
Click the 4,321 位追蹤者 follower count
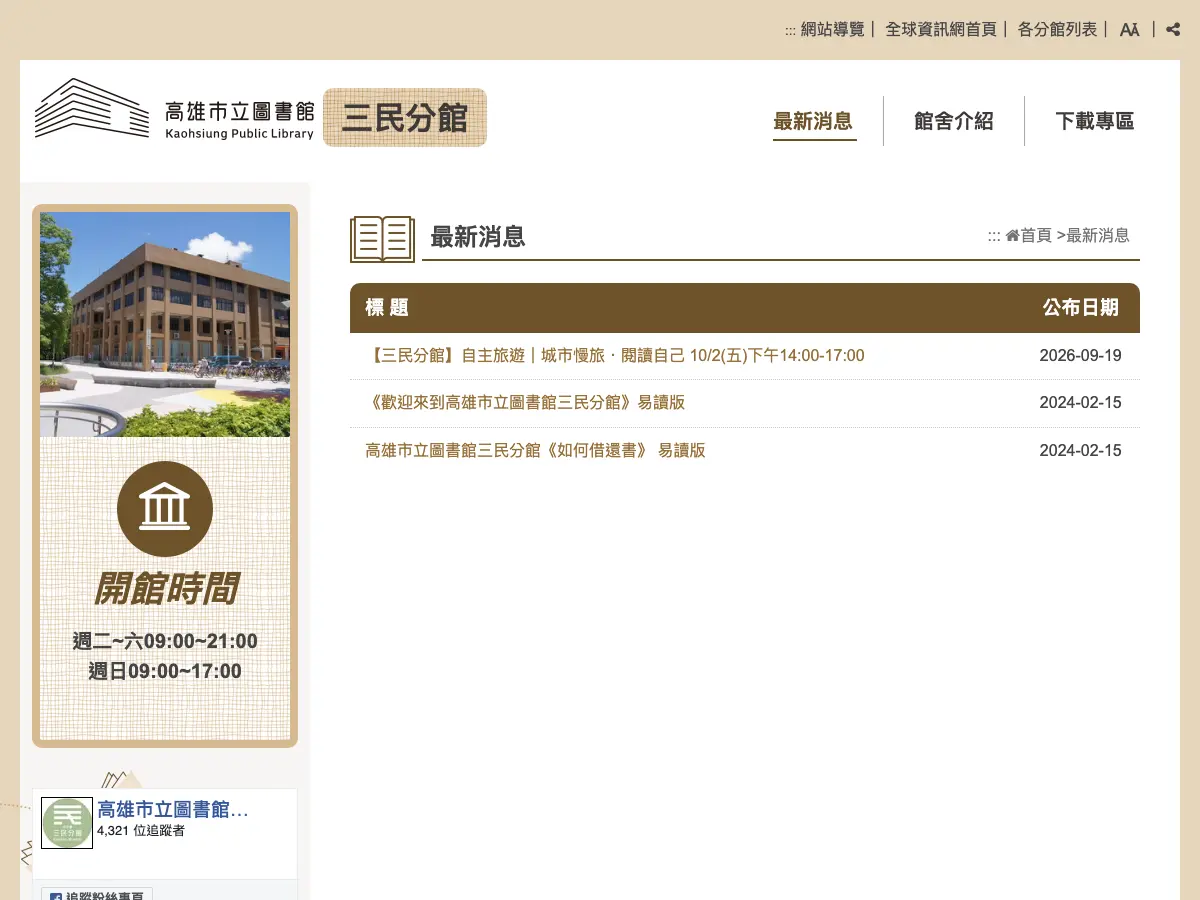tap(141, 831)
